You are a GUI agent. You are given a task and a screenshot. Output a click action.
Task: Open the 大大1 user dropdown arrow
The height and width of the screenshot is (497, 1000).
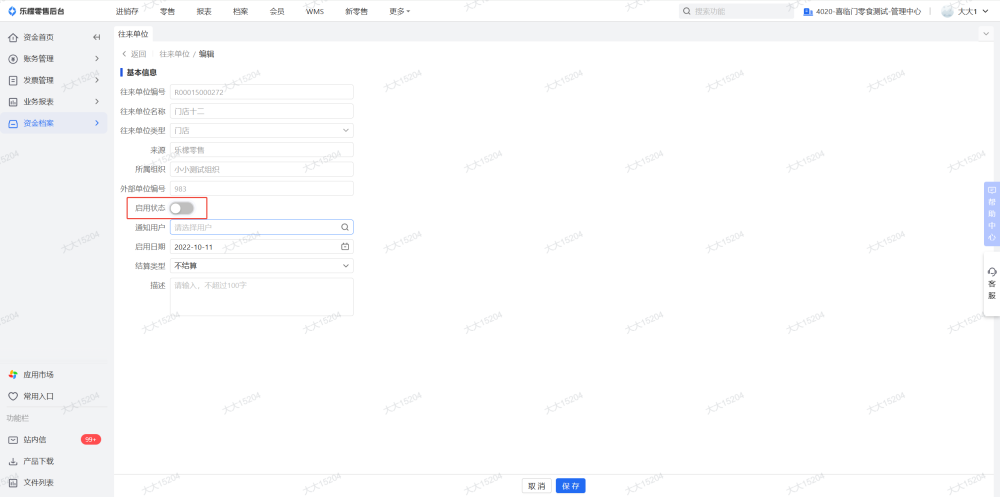click(x=985, y=11)
